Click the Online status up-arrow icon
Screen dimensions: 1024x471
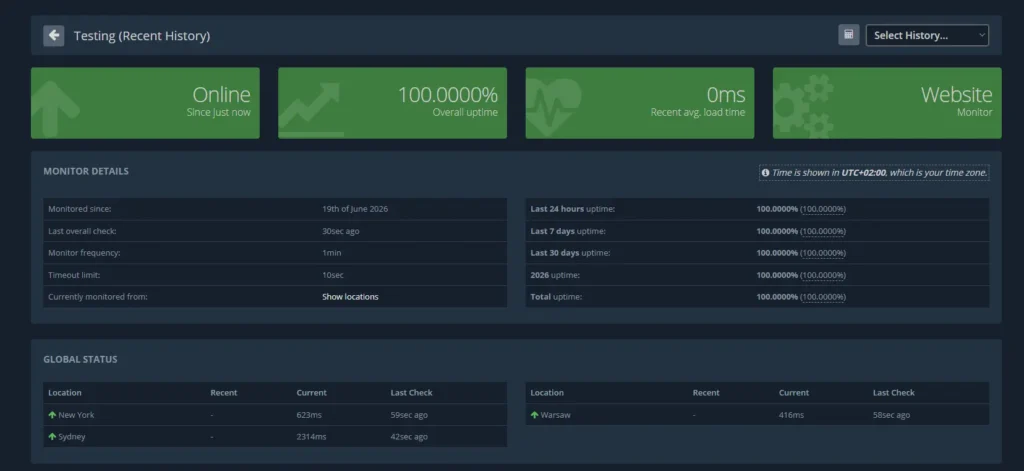[x=56, y=108]
